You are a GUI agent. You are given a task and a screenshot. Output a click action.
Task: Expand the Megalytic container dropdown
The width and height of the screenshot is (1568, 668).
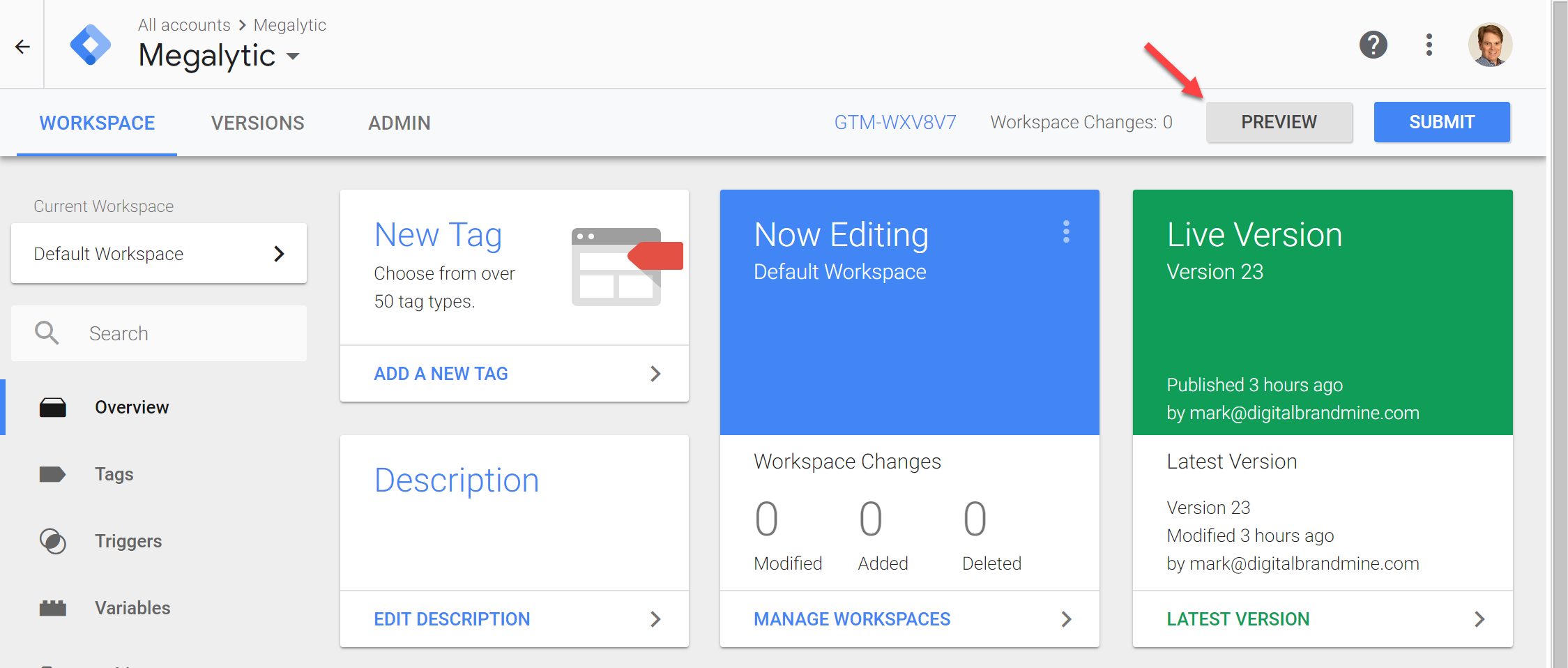coord(293,56)
